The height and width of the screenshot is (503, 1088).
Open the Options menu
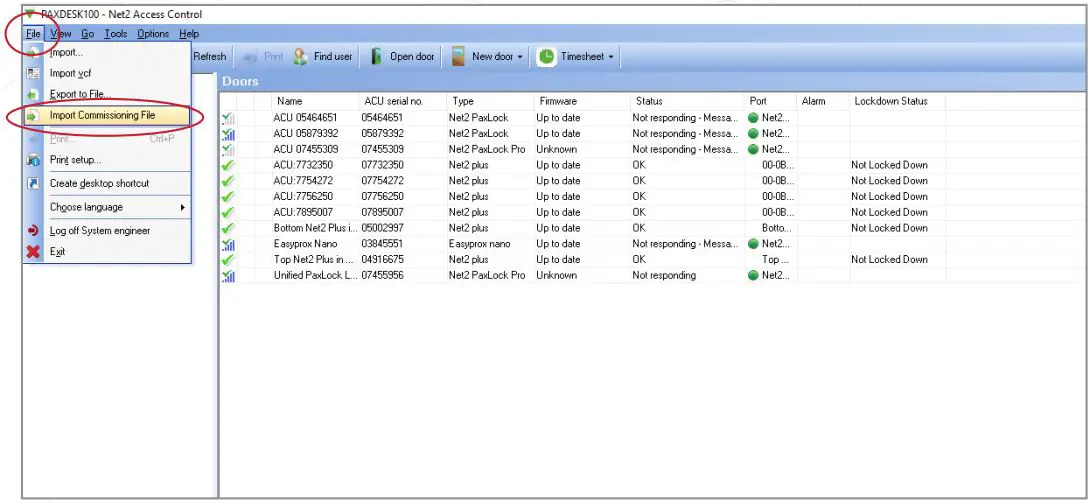tap(153, 33)
